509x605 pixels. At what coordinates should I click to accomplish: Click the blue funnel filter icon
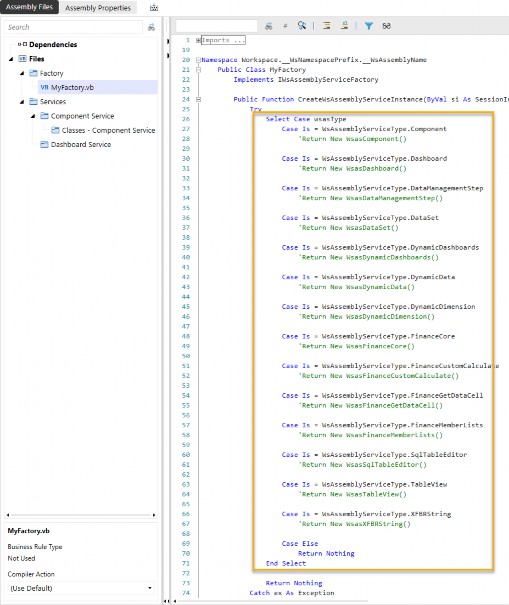[369, 26]
